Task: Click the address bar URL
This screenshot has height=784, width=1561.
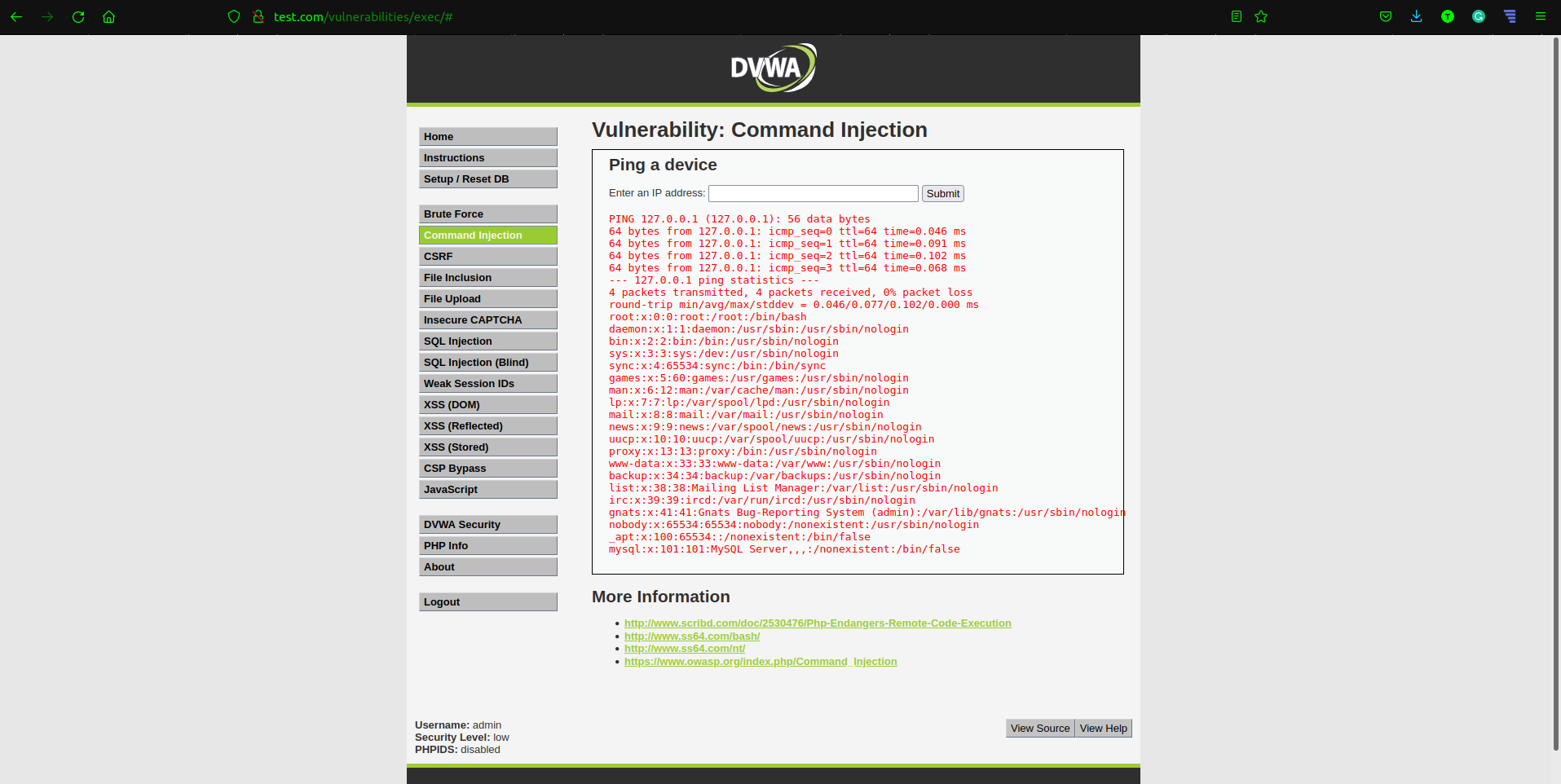Action: pos(364,16)
